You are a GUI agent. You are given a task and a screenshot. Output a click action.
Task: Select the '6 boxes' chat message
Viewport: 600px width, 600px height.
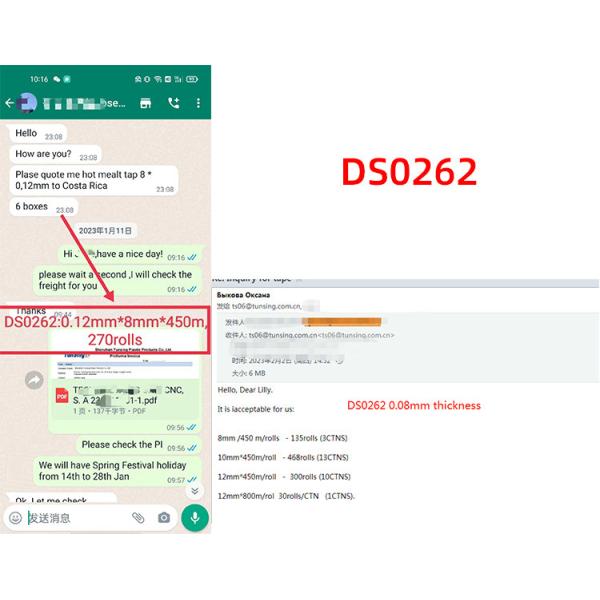32,207
